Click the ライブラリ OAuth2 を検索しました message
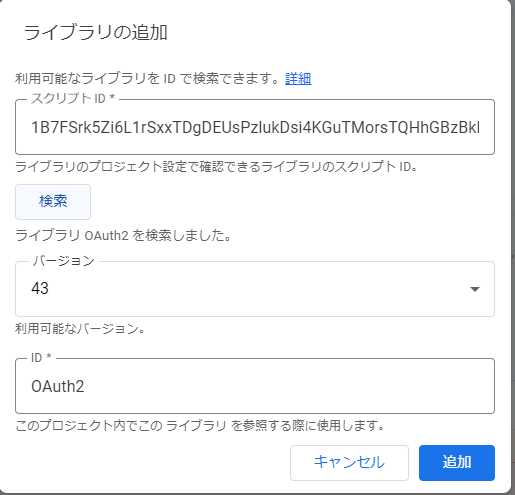The height and width of the screenshot is (495, 515). (123, 235)
